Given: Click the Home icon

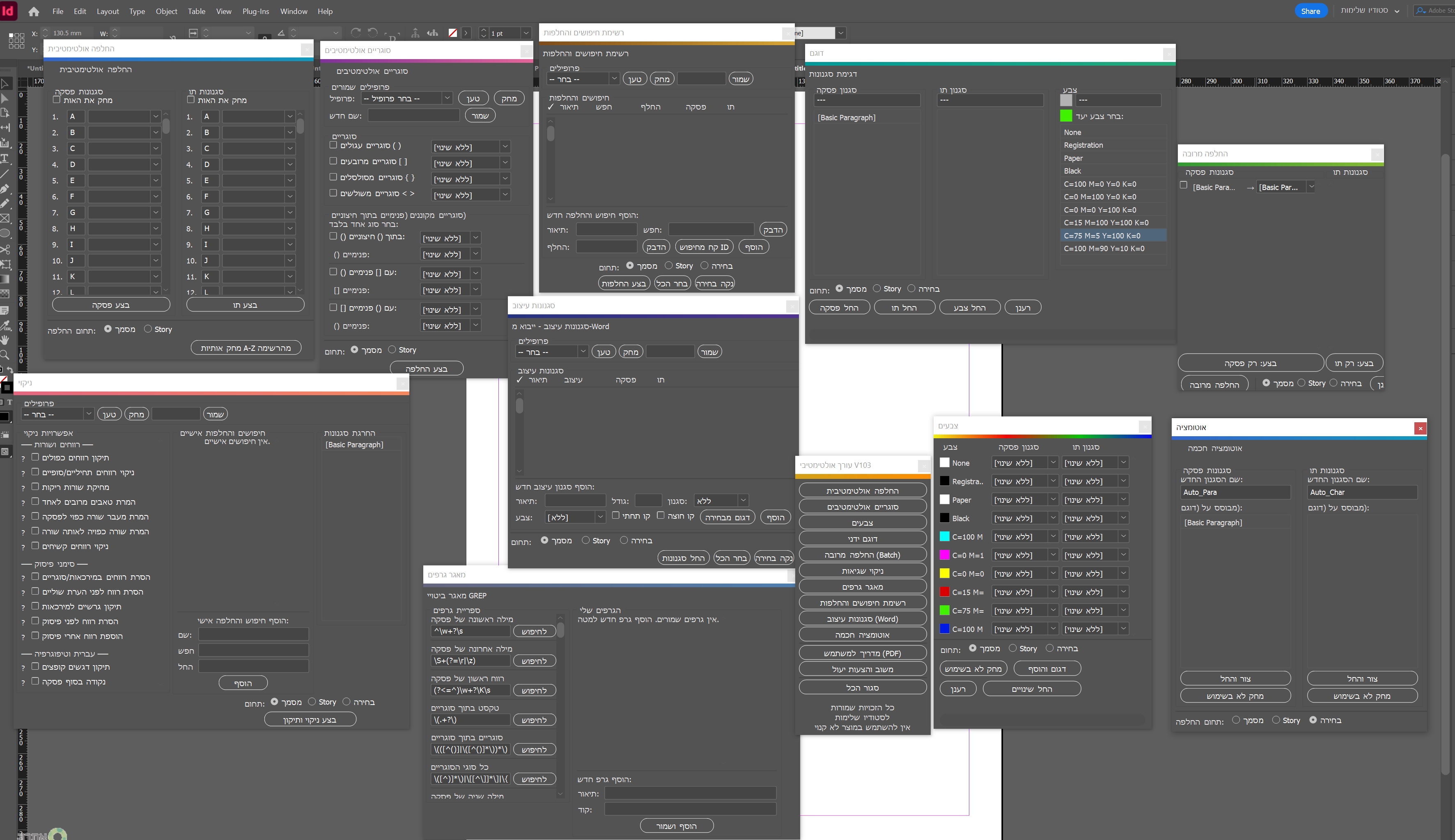Looking at the screenshot, I should (x=34, y=11).
